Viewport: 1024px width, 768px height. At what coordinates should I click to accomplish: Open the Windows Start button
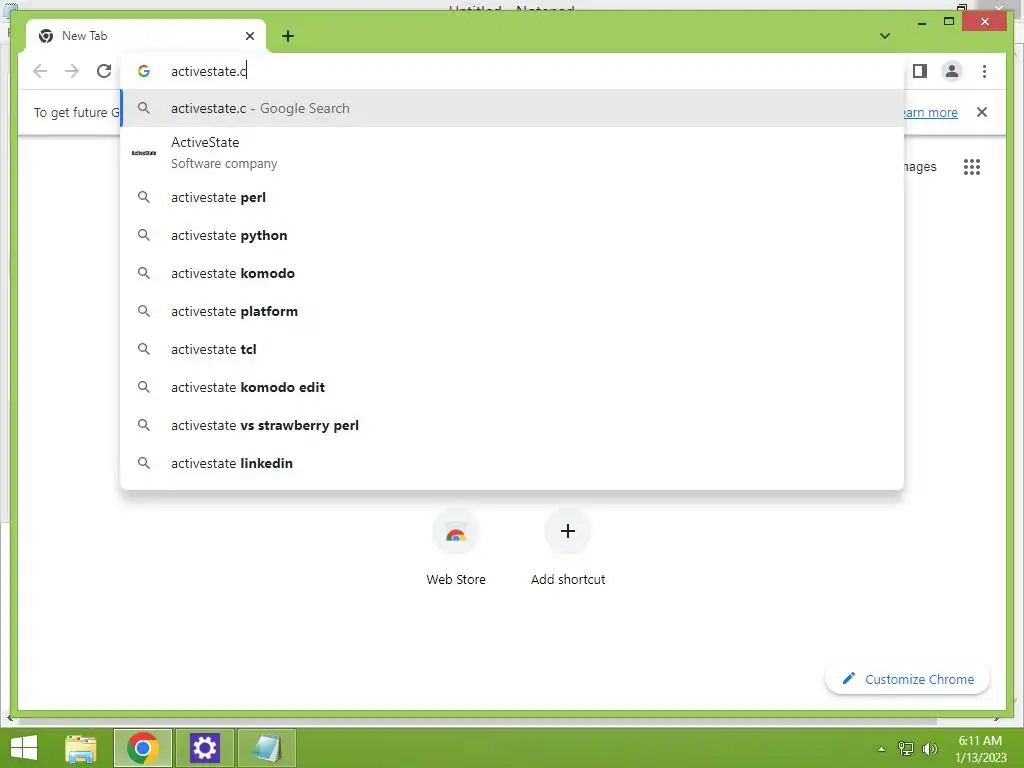tap(24, 748)
